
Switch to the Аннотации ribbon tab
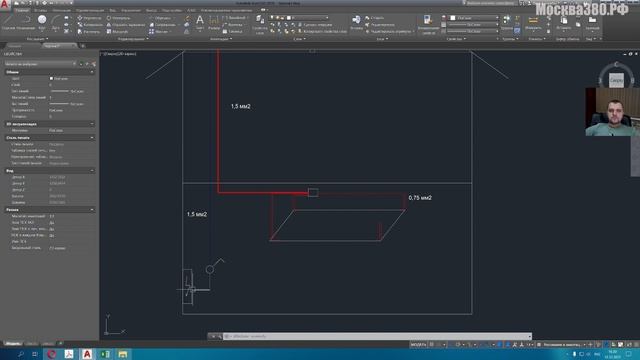click(61, 10)
